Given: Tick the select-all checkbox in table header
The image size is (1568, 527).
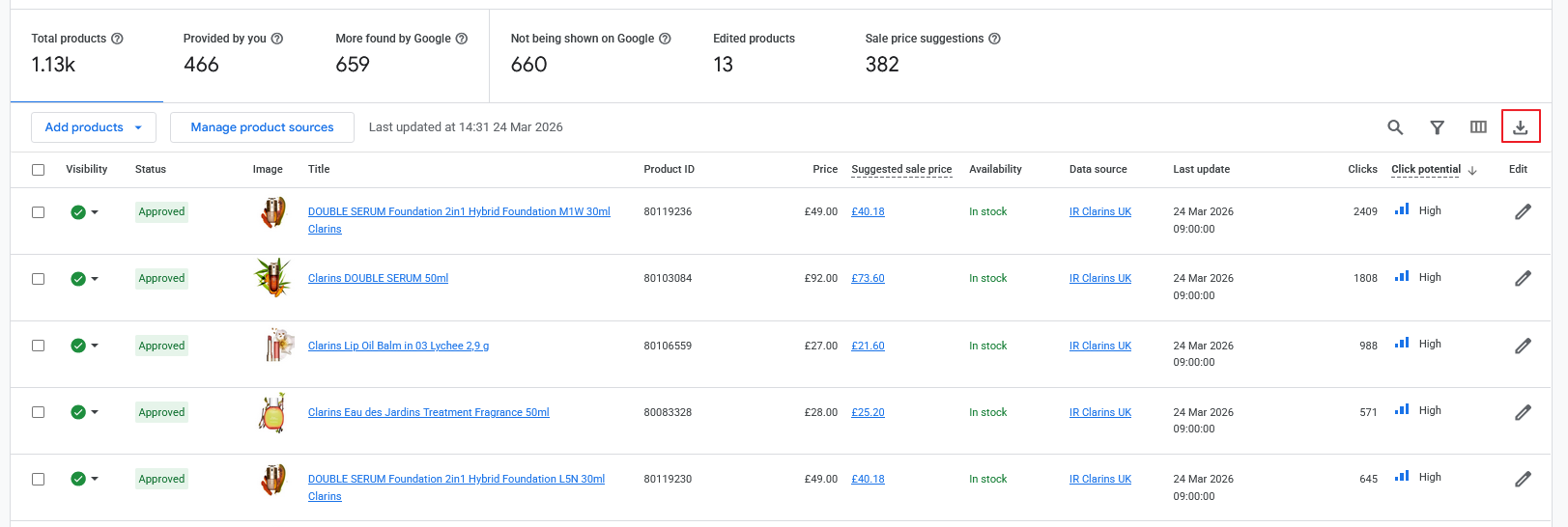Looking at the screenshot, I should 39,170.
